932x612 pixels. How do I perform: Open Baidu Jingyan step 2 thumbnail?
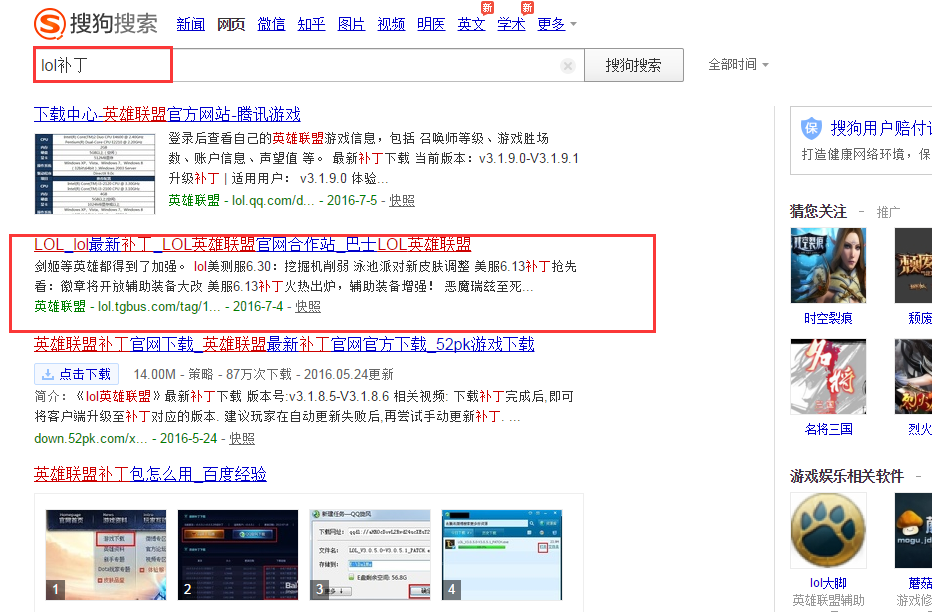[238, 555]
